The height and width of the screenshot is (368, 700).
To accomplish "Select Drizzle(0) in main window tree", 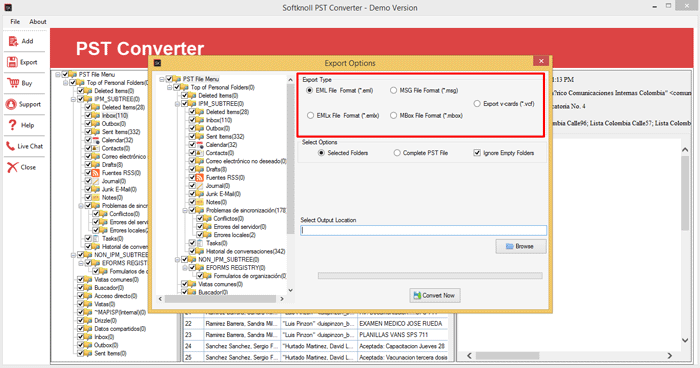I will tap(105, 321).
